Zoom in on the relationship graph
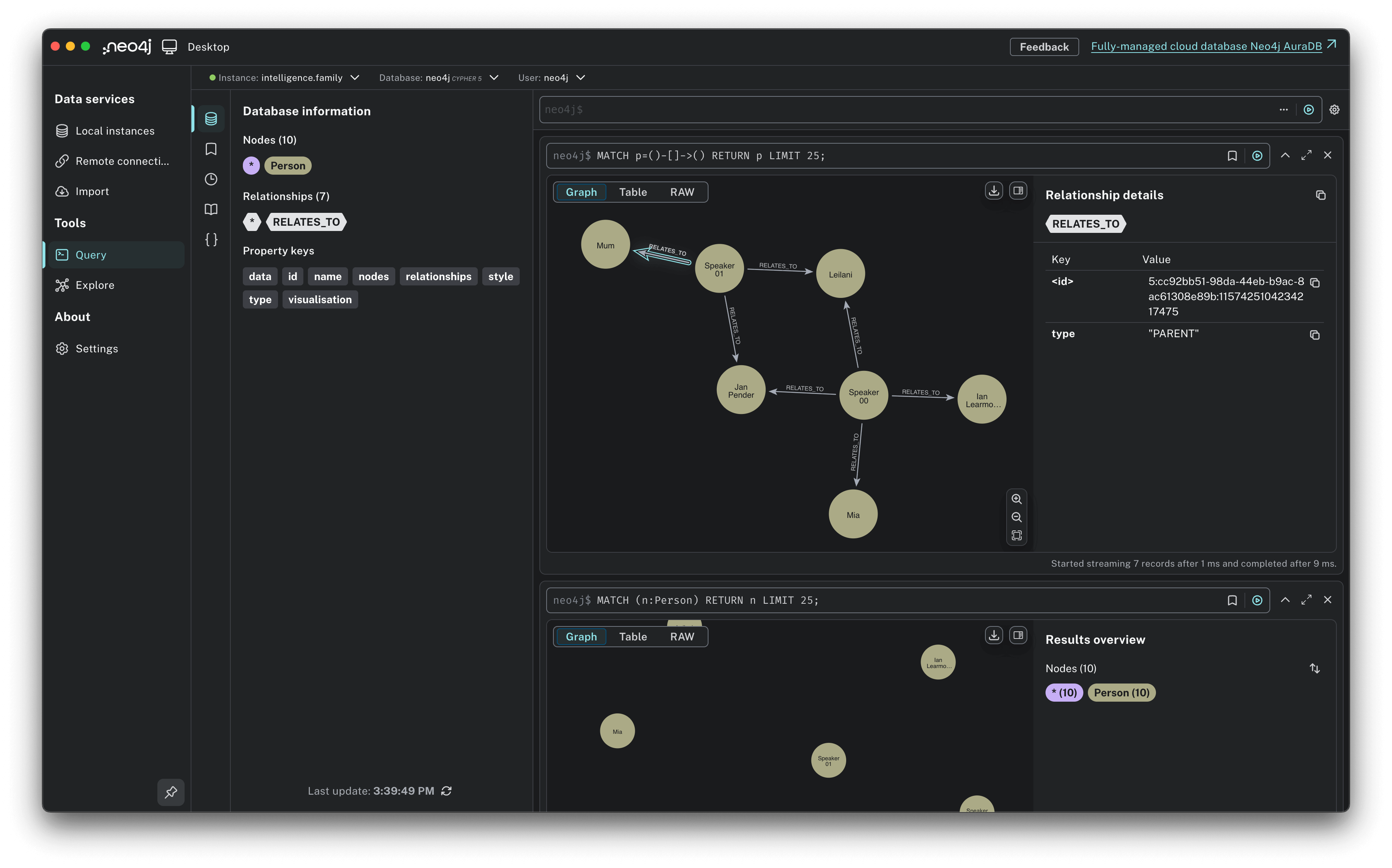This screenshot has width=1392, height=868. click(1017, 499)
